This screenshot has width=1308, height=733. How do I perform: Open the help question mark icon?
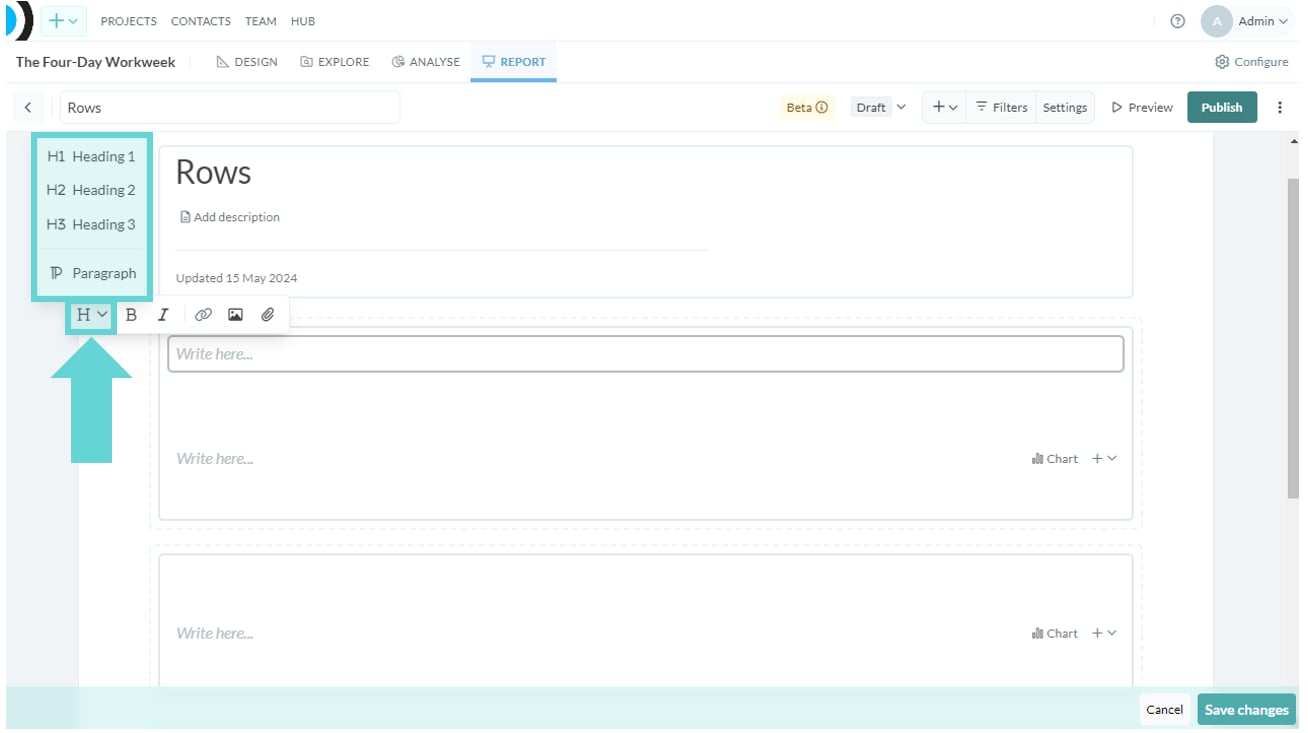tap(1178, 21)
